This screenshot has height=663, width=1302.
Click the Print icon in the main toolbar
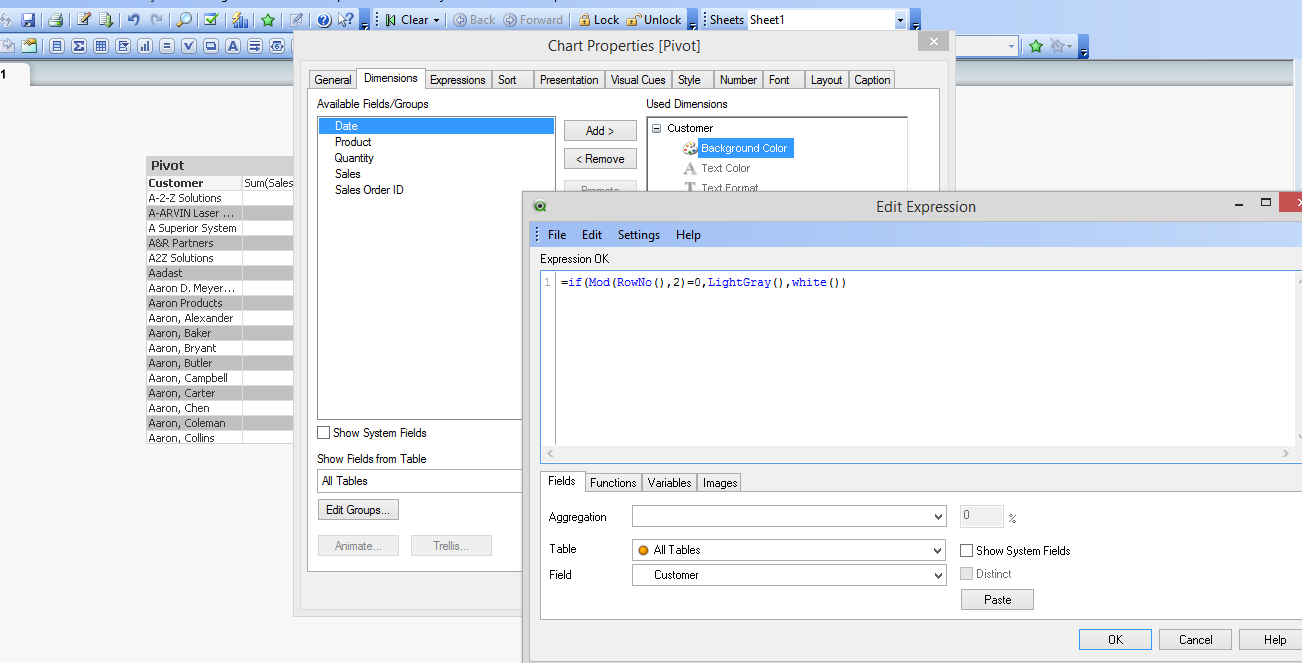coord(56,19)
